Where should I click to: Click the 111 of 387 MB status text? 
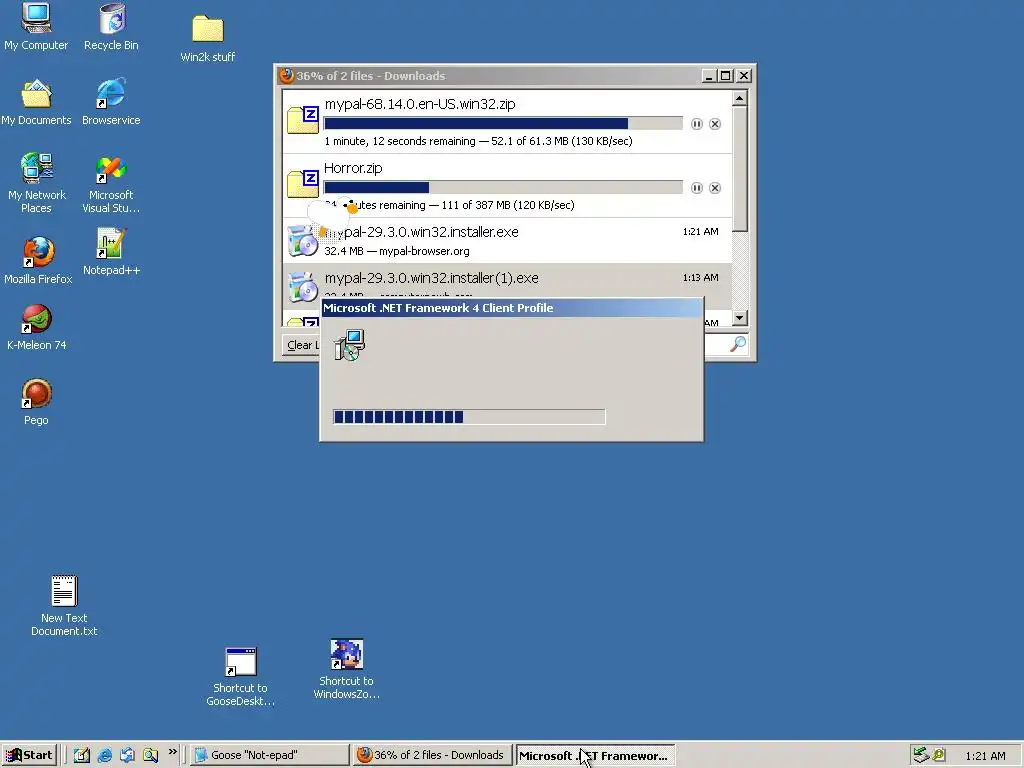click(x=476, y=205)
